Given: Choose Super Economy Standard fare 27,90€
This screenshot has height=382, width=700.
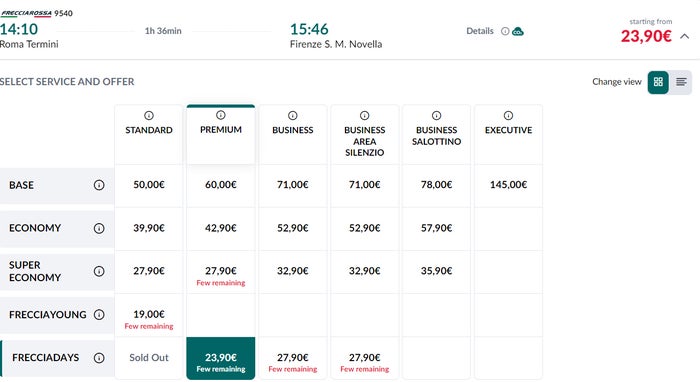Looking at the screenshot, I should click(149, 271).
